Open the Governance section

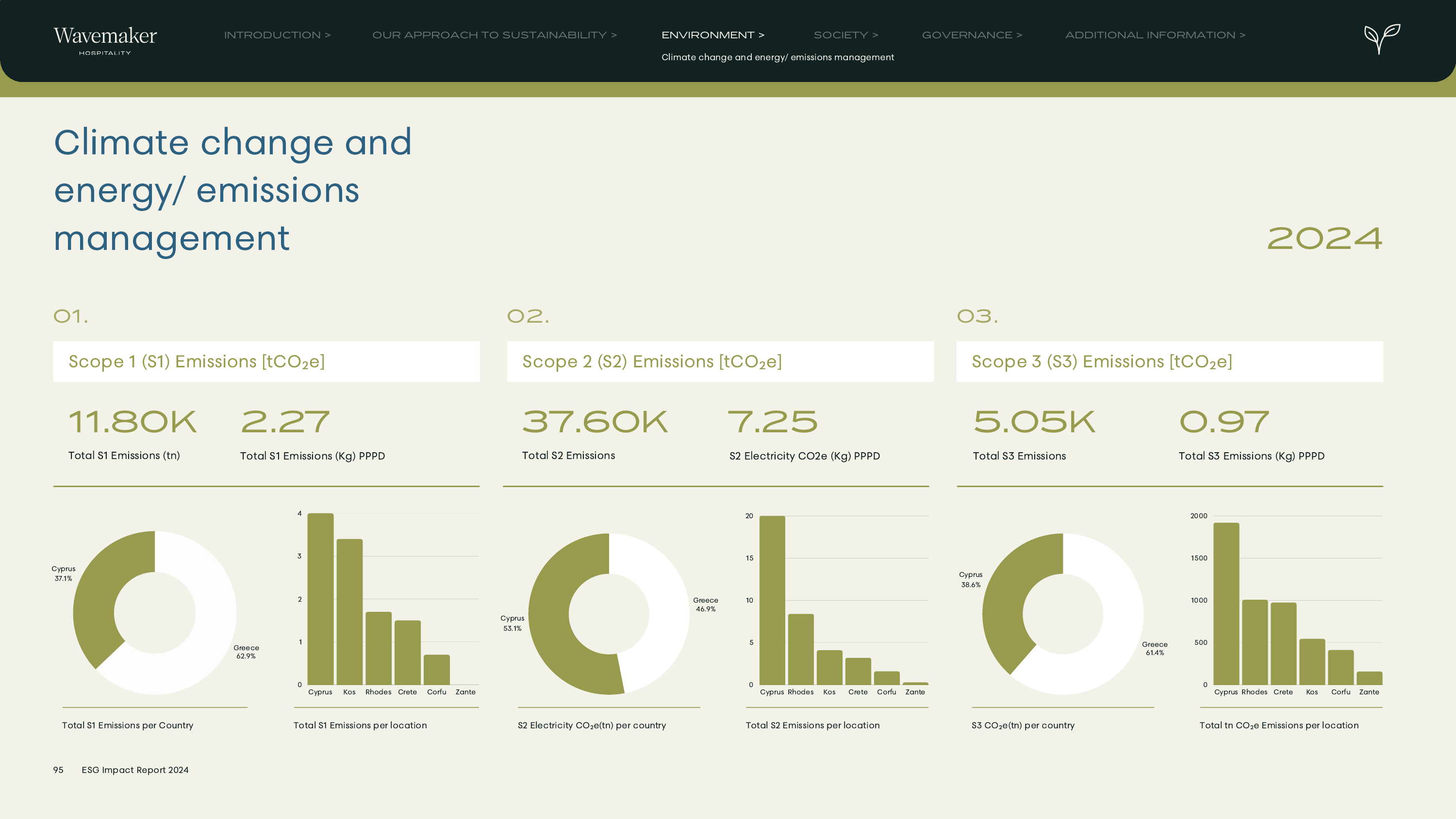(972, 35)
